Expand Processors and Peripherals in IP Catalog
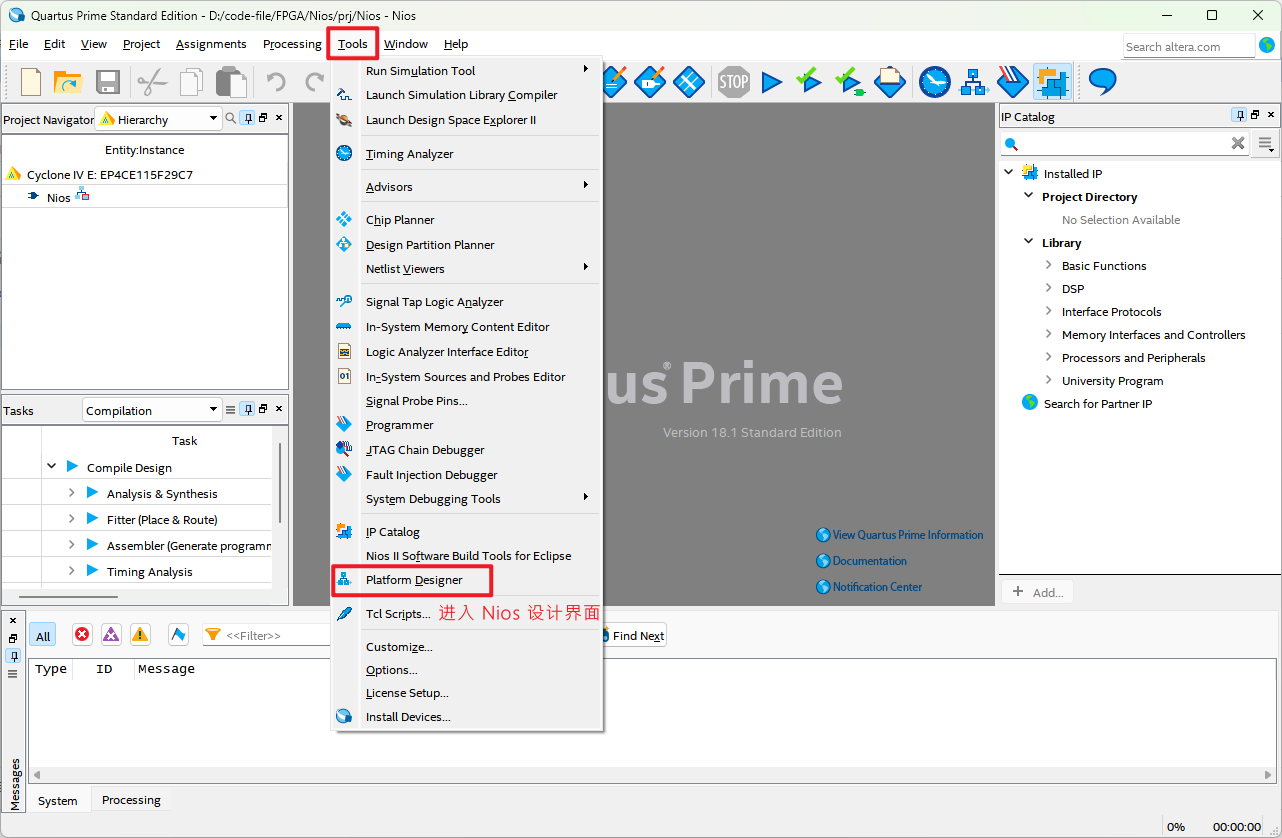 (x=1048, y=357)
